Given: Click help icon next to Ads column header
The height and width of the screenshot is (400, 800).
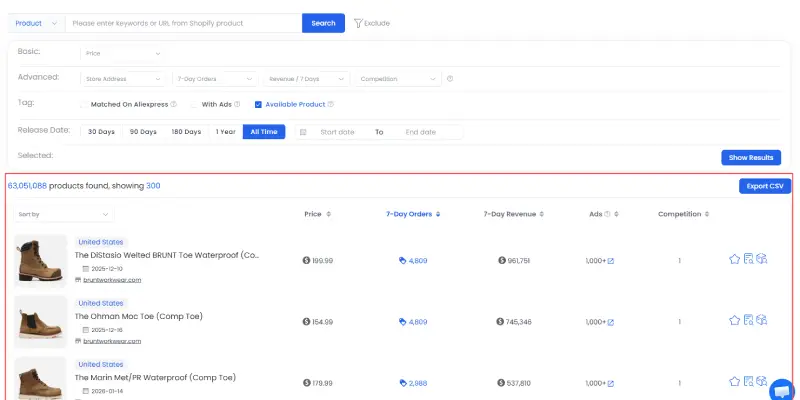Looking at the screenshot, I should (607, 214).
